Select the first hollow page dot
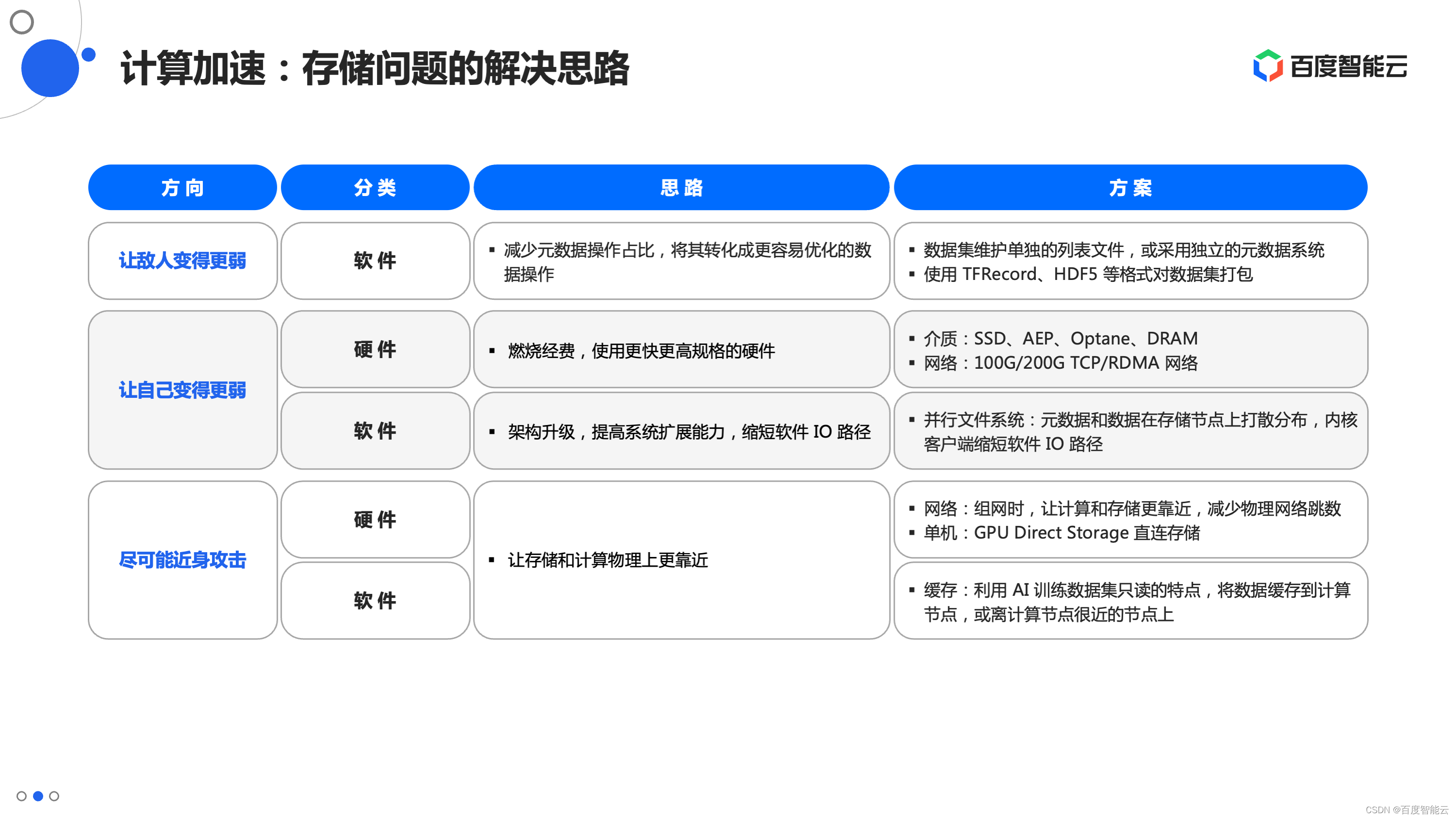Screen dimensions: 1456x819 coord(21,796)
